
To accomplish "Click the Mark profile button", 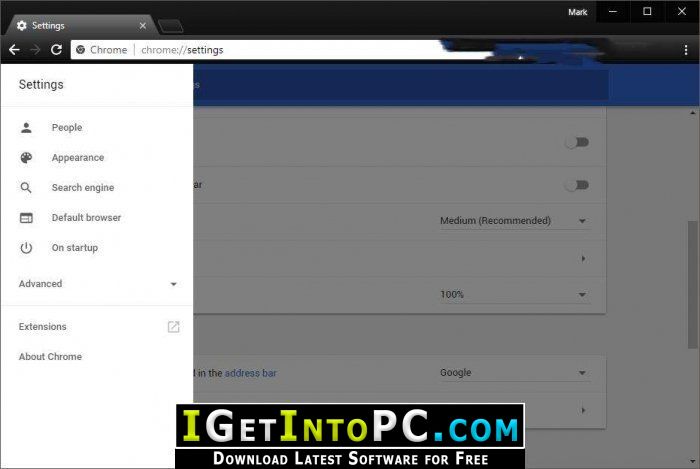I will click(578, 12).
